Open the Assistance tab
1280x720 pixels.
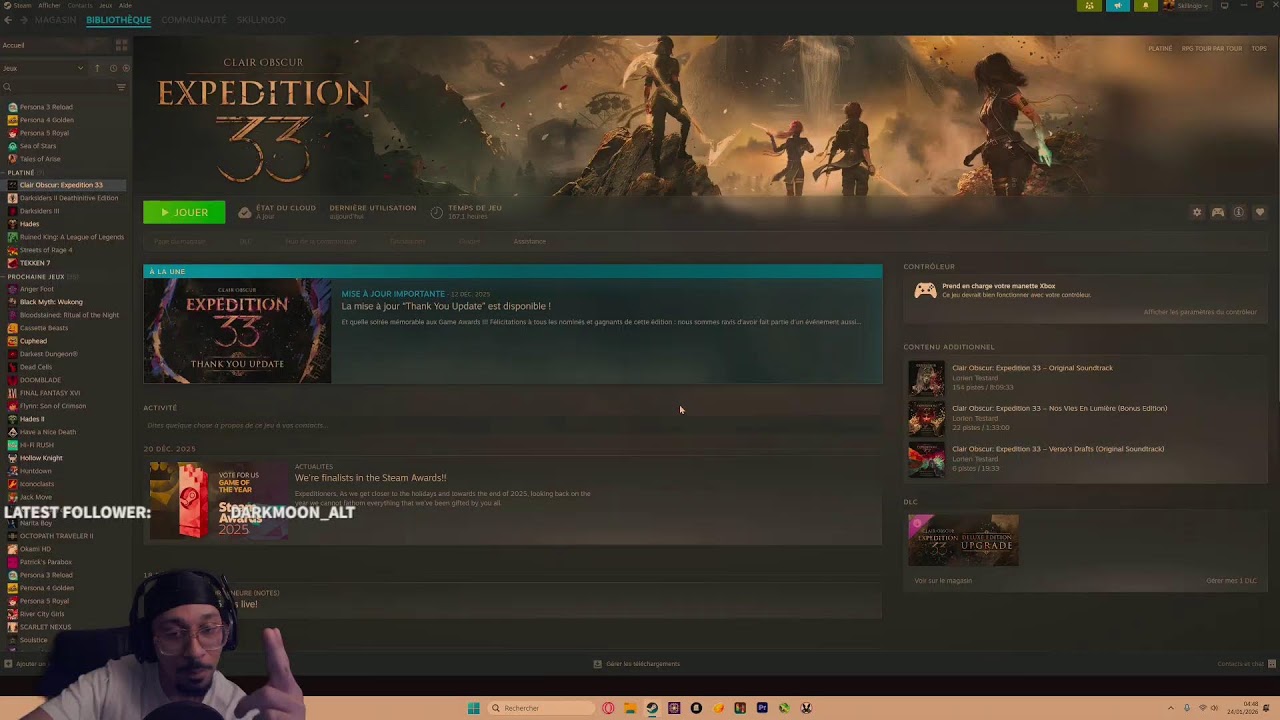coord(529,241)
